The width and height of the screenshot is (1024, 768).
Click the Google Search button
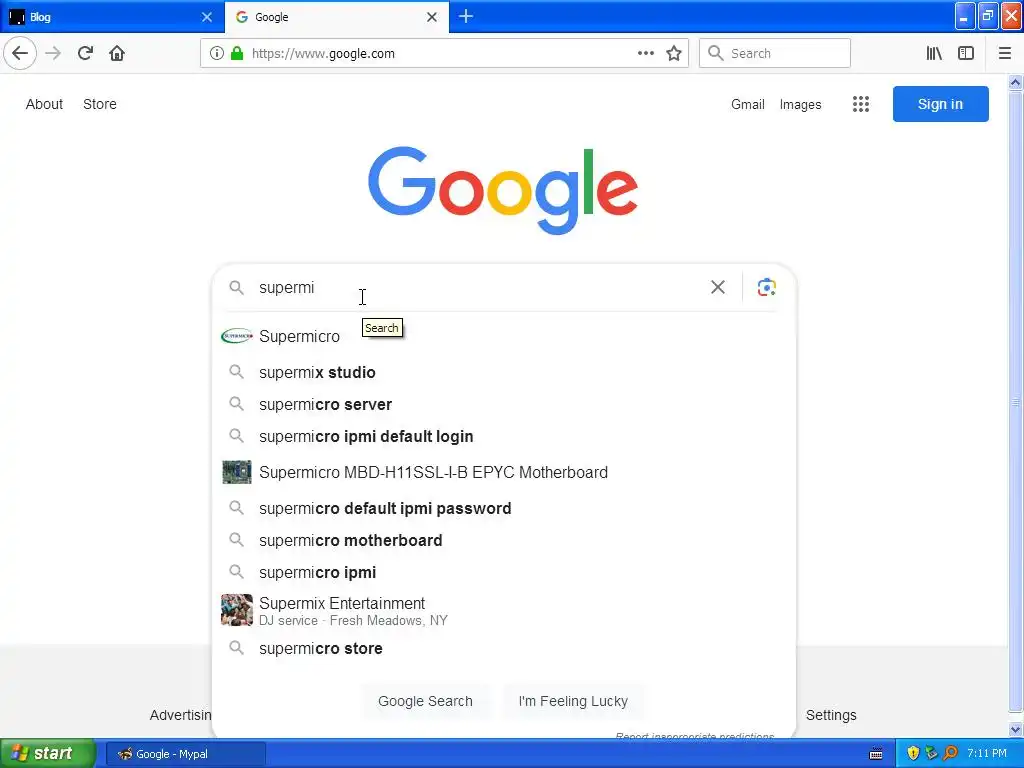[x=425, y=701]
